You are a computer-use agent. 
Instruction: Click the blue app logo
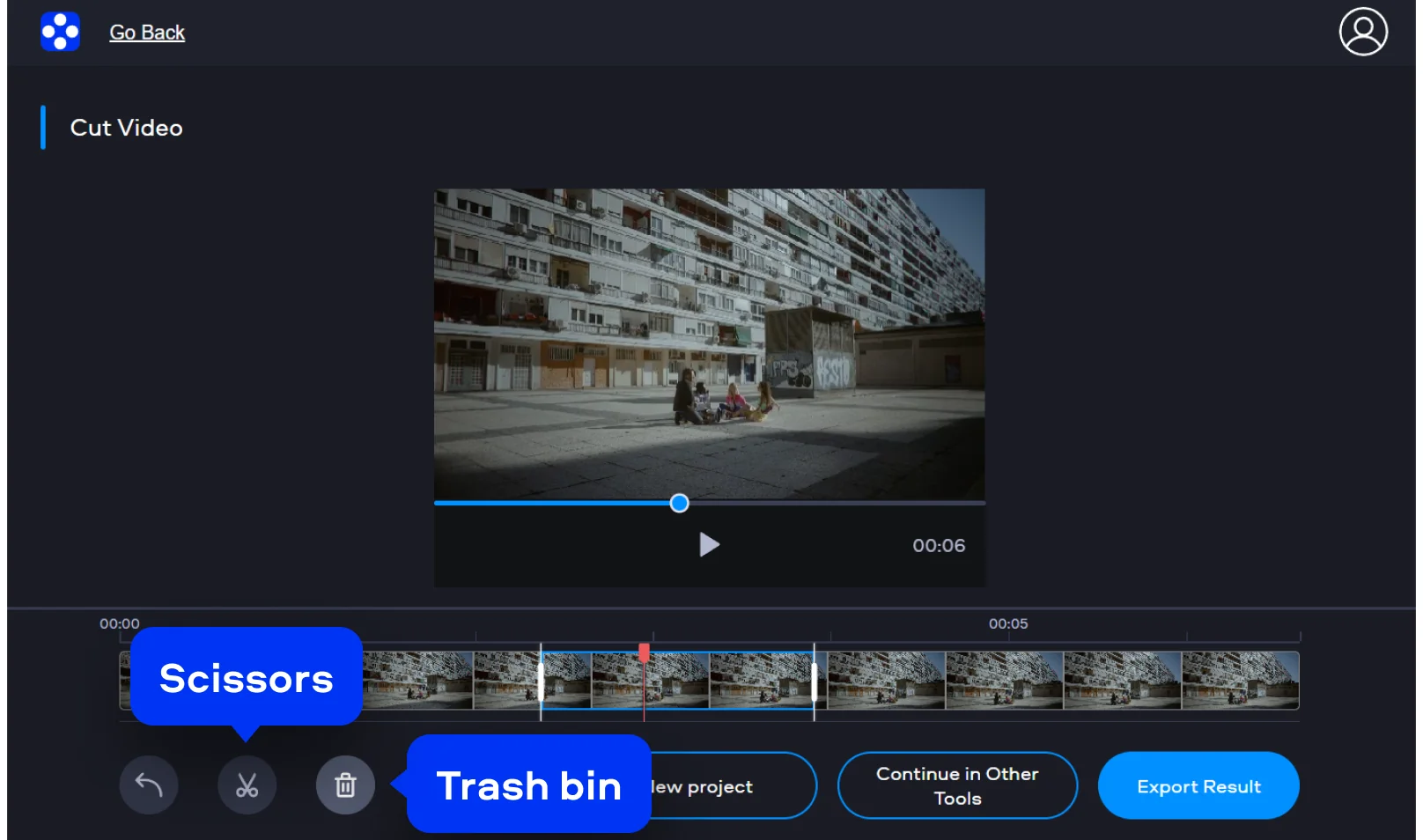pos(60,33)
